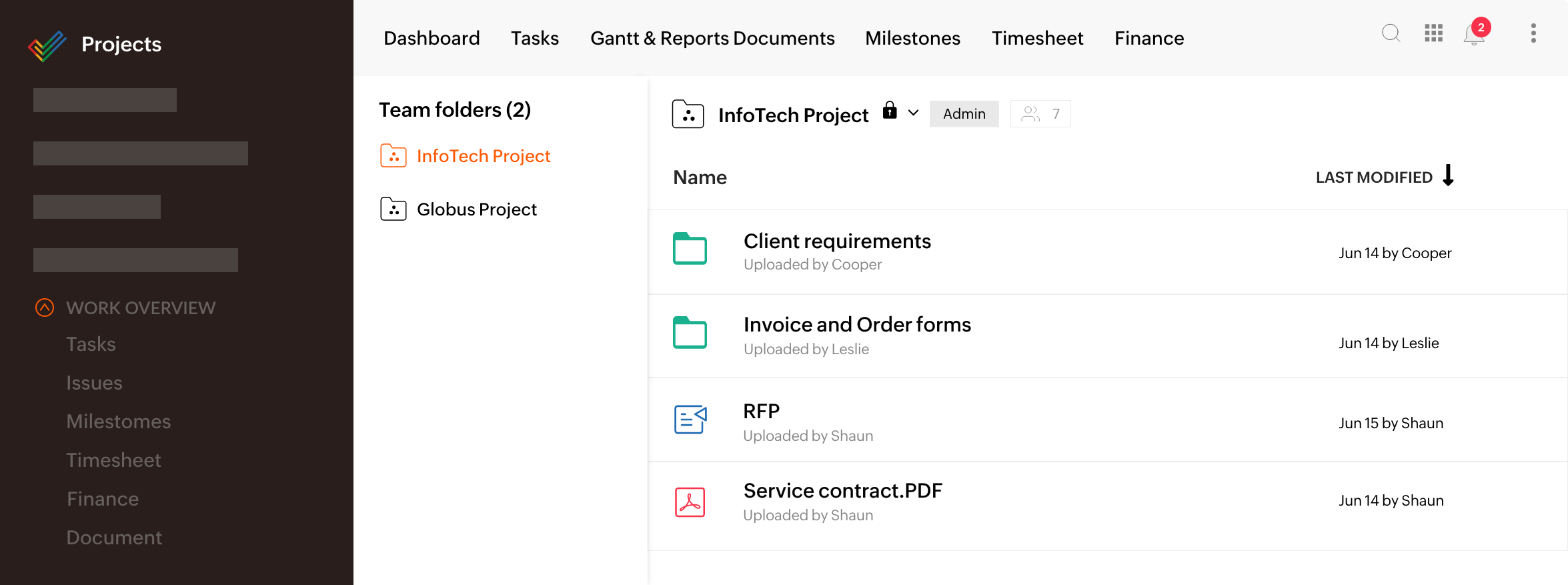Collapse the Work Overview section
The image size is (1568, 585).
(x=45, y=308)
